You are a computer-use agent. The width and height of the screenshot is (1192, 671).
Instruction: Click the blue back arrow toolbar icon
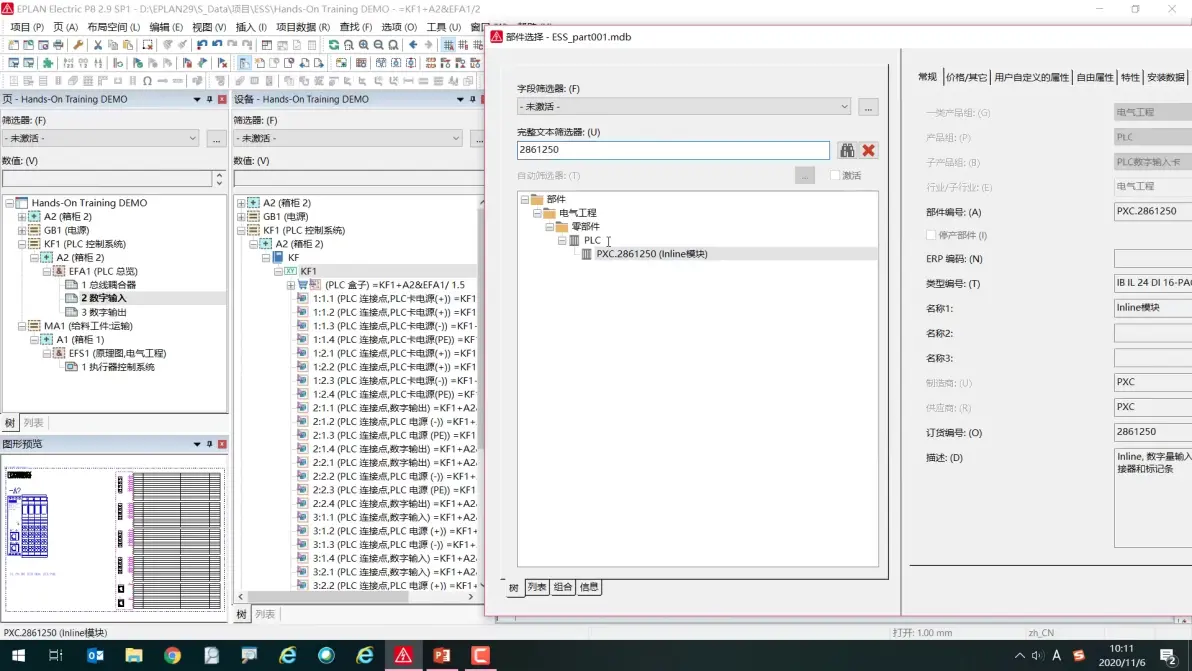(413, 45)
